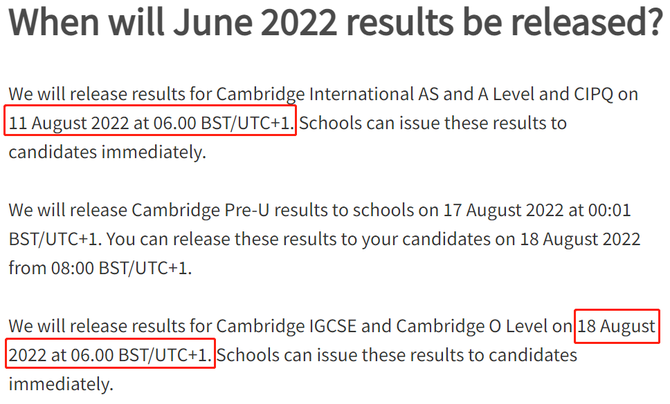Click the word 'CIPQ' in the first paragraph

pyautogui.click(x=594, y=94)
